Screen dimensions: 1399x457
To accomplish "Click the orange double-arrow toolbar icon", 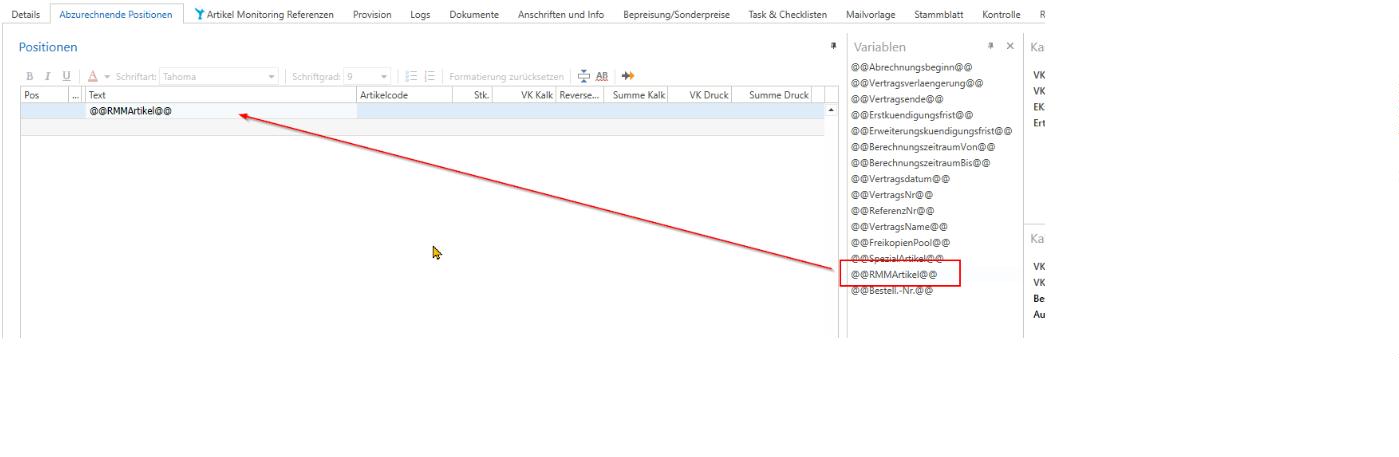I will (x=628, y=76).
